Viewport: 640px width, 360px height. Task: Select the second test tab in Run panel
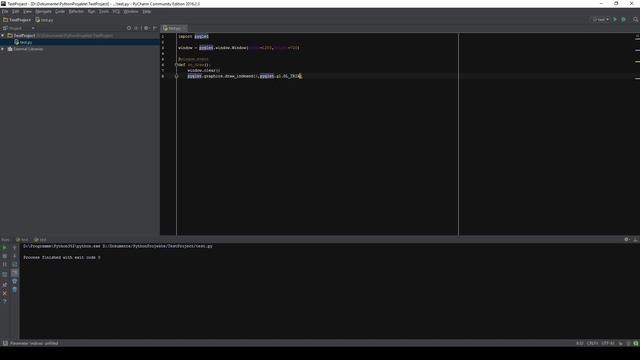40,240
